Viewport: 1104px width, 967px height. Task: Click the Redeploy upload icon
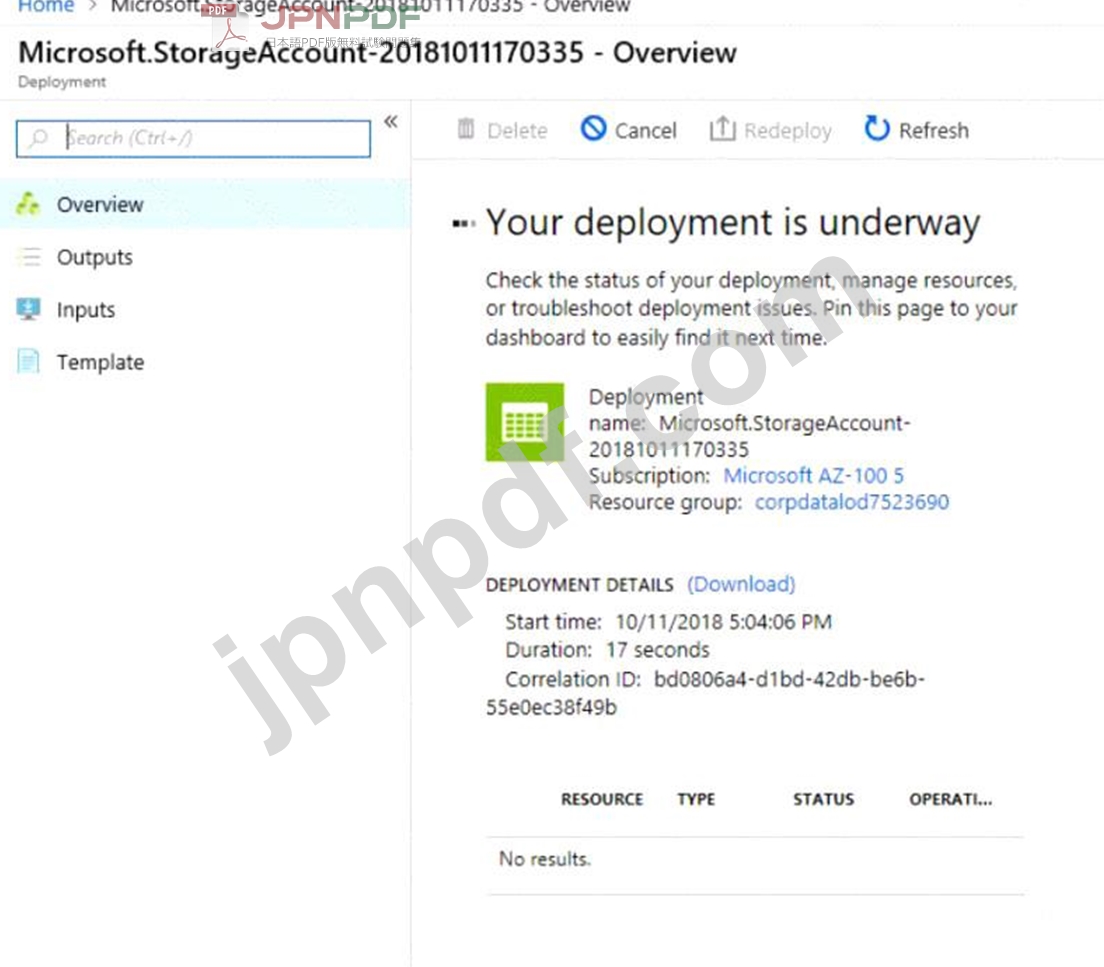[x=722, y=128]
